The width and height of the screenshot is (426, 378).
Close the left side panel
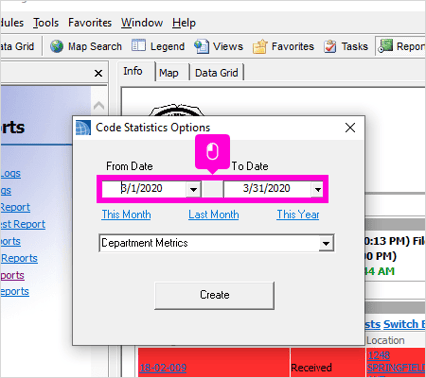98,73
